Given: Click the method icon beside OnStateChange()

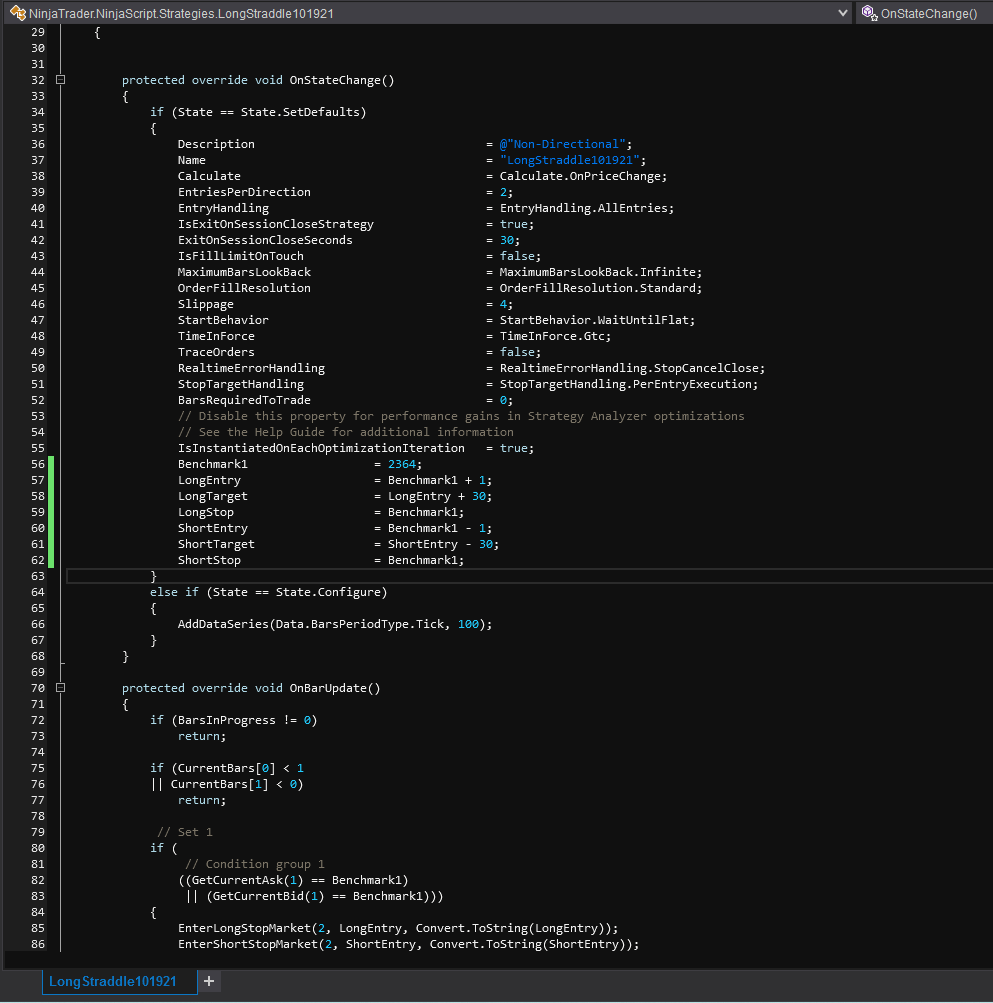Looking at the screenshot, I should coord(869,14).
